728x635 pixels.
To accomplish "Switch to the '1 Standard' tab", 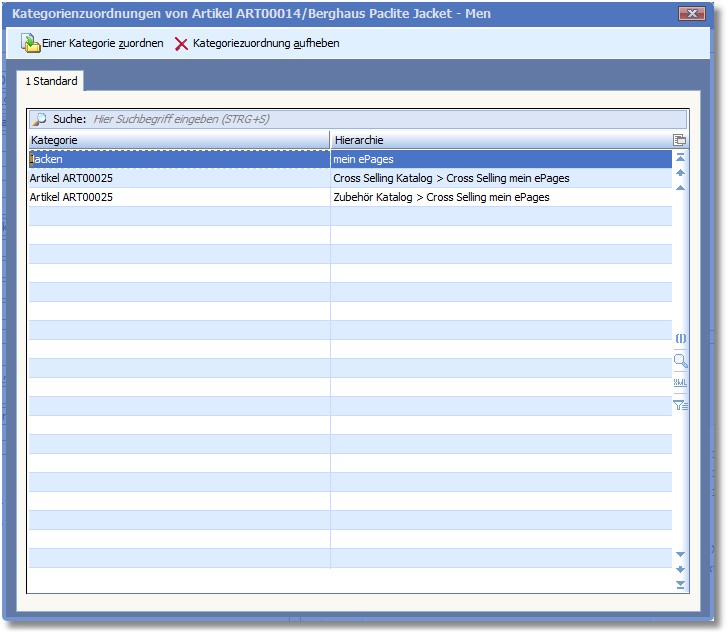I will point(51,81).
